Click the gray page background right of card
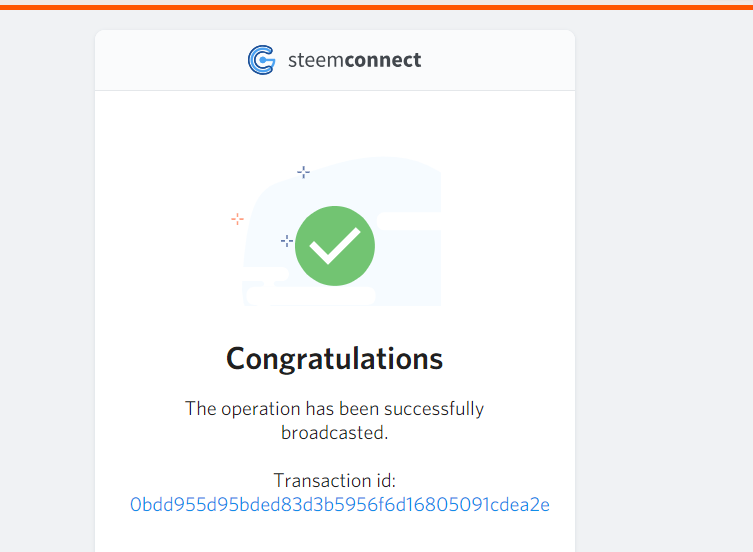Viewport: 753px width, 552px height. (x=664, y=281)
